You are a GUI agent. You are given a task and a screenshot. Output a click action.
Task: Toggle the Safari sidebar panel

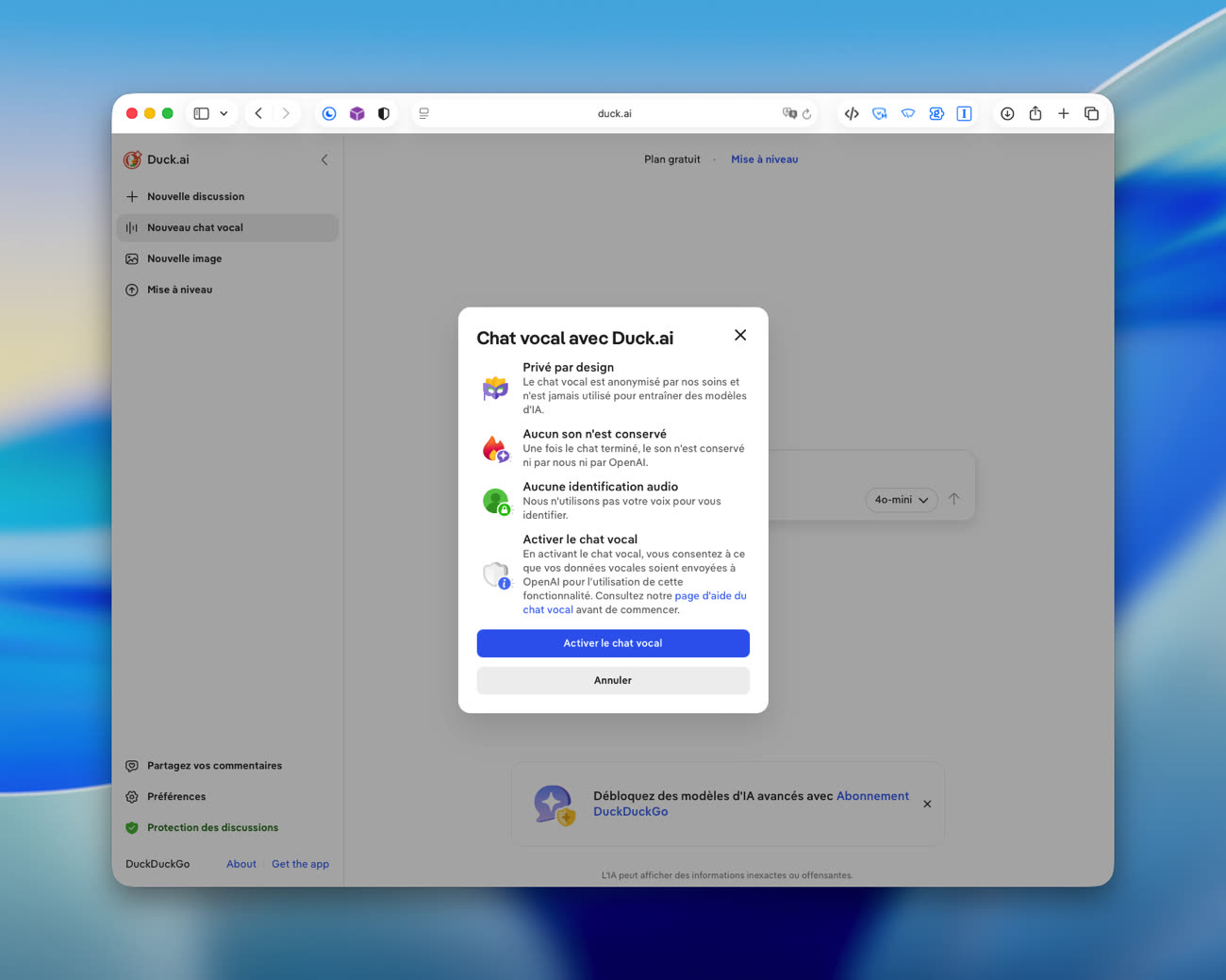(x=201, y=113)
